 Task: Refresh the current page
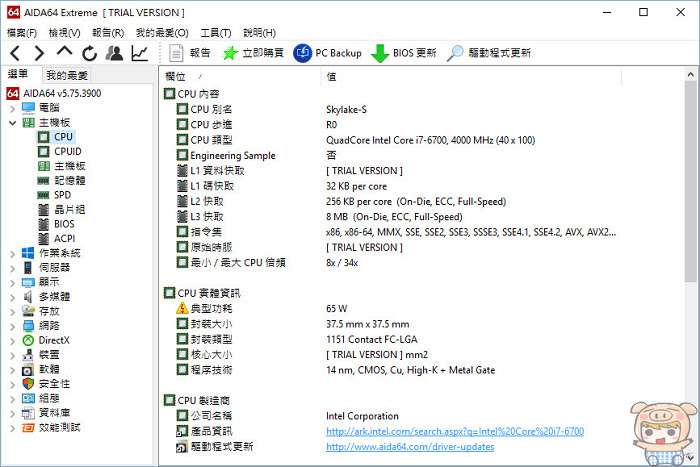(x=89, y=54)
